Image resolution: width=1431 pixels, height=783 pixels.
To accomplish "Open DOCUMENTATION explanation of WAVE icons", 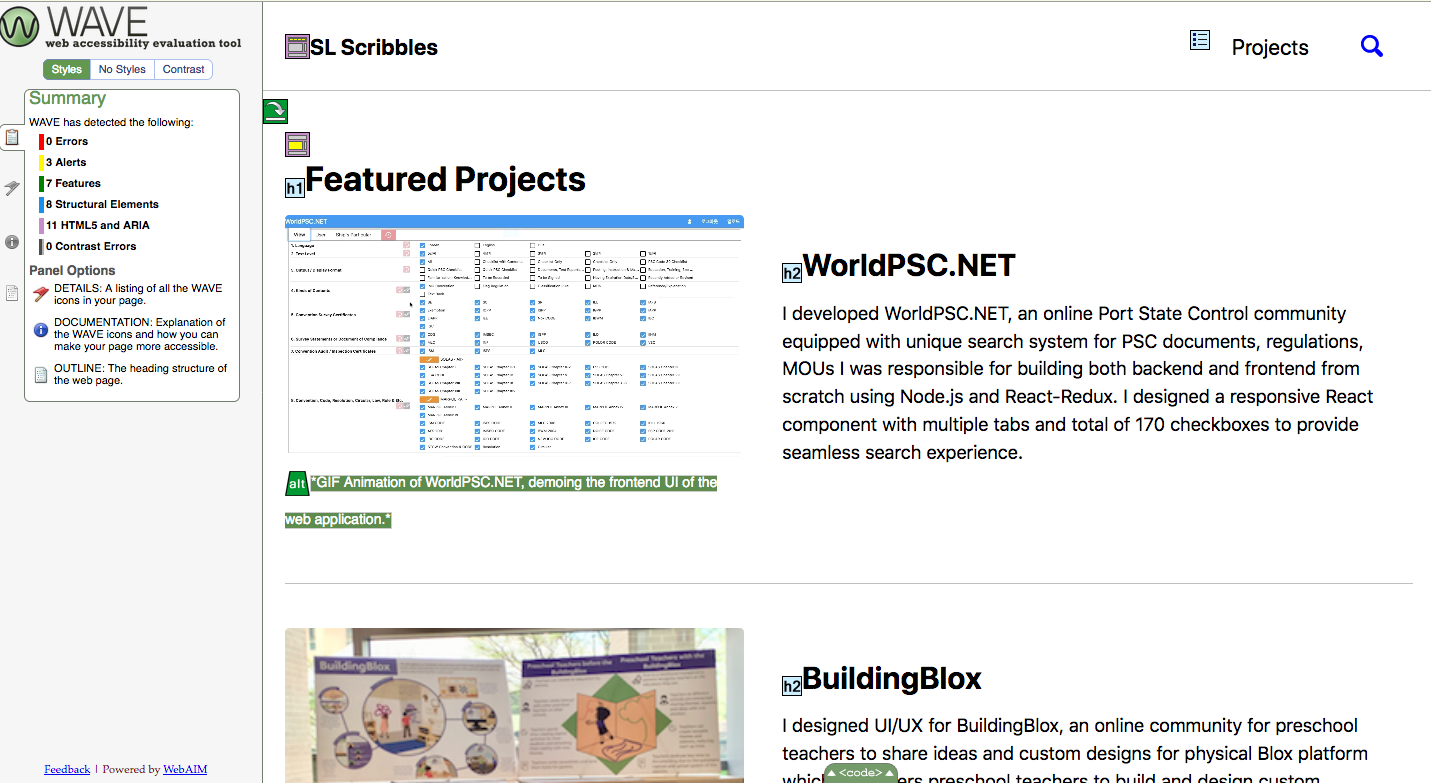I will point(140,334).
